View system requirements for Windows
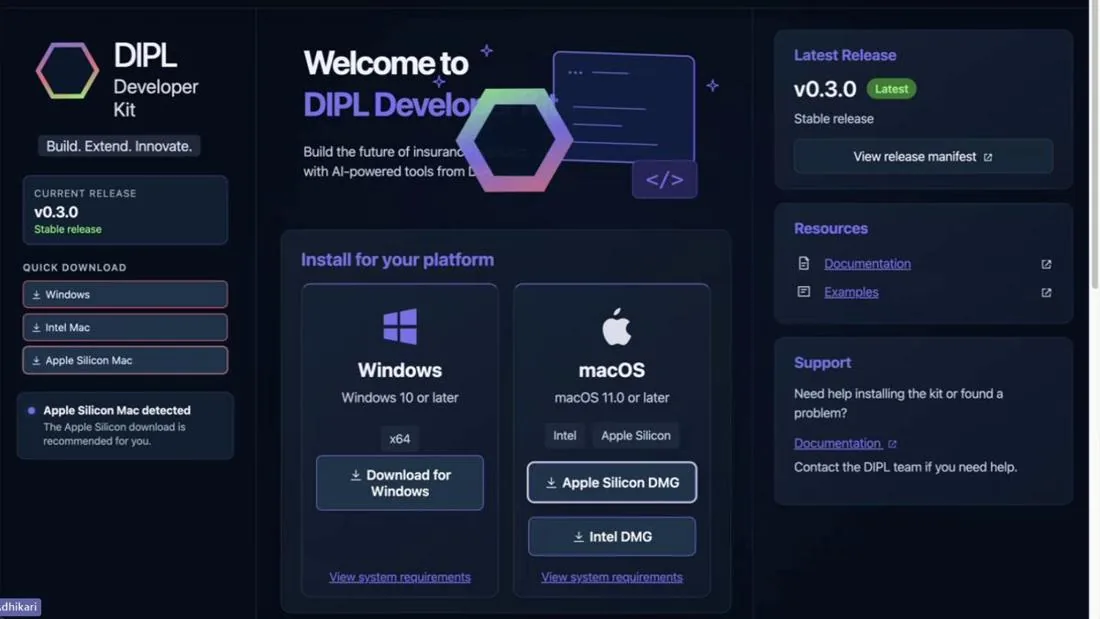Viewport: 1100px width, 619px height. coord(400,577)
